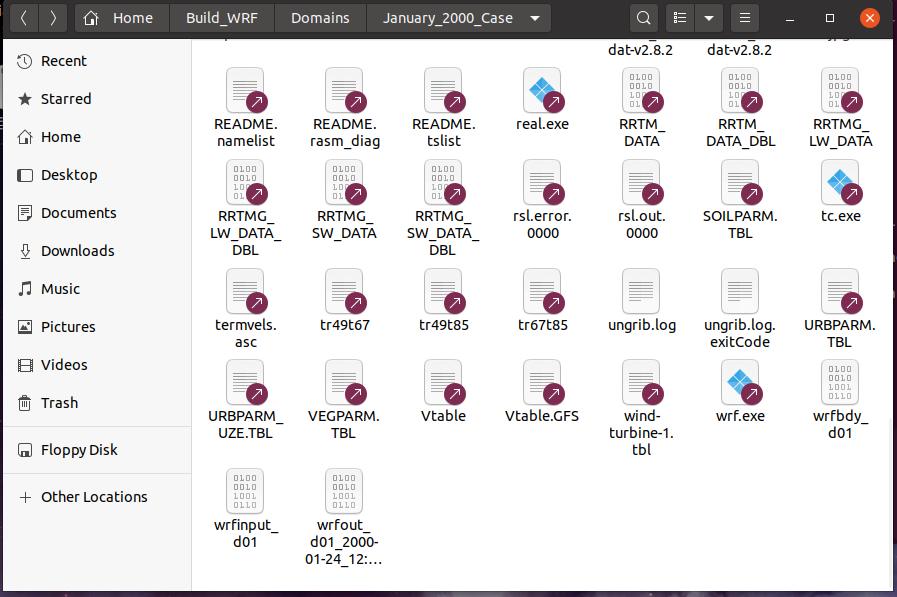Select the tr49t85 file icon
This screenshot has width=897, height=597.
pos(443,291)
